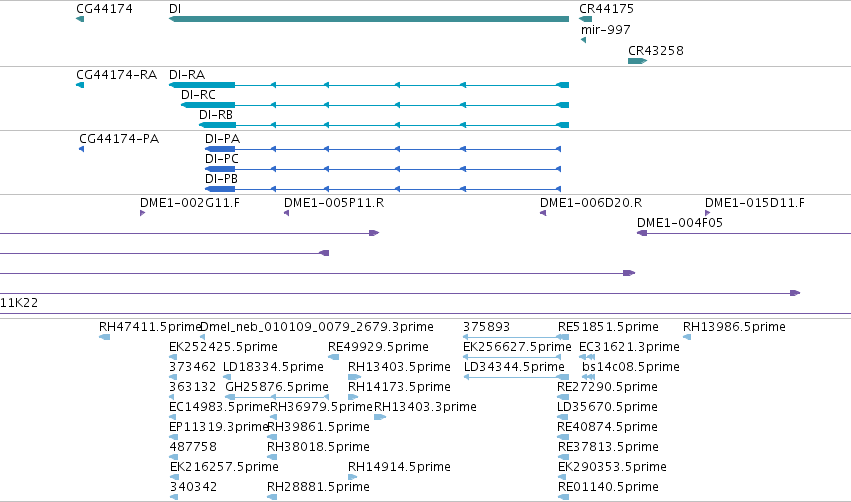Select EST RH14173.5prime
This screenshot has height=502, width=851.
click(x=399, y=387)
